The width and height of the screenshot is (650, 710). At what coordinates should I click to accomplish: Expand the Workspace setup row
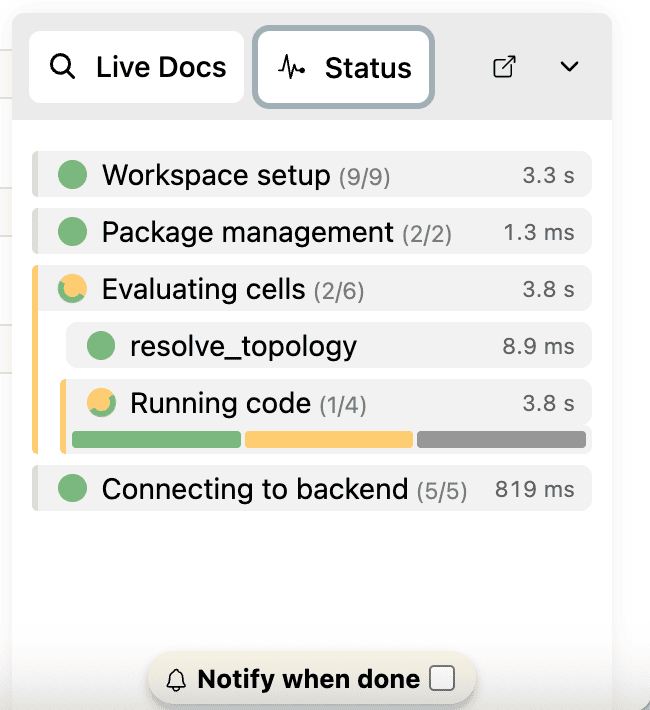(215, 175)
